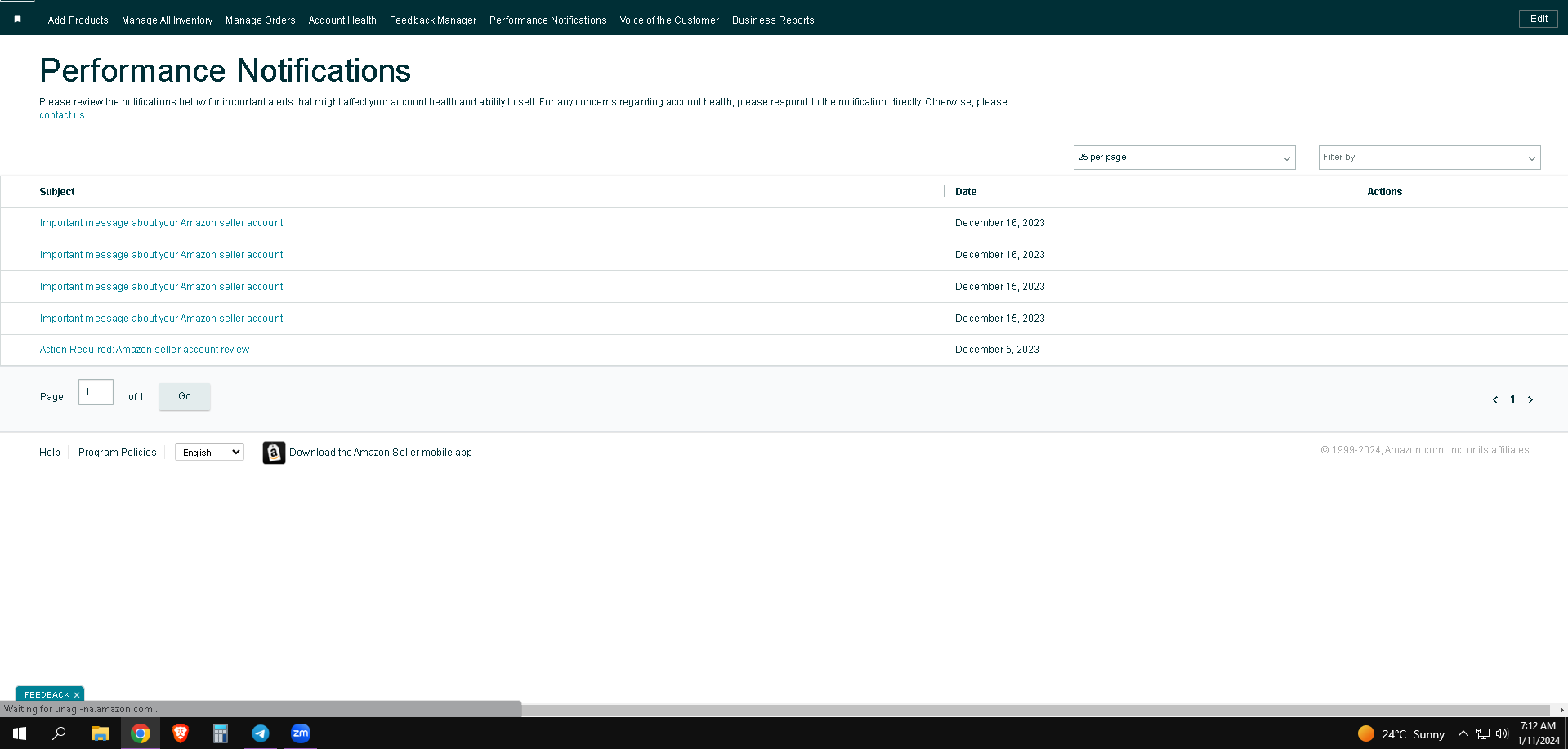This screenshot has height=749, width=1568.
Task: Open Action Required: Amazon seller account review
Action: [x=145, y=350]
